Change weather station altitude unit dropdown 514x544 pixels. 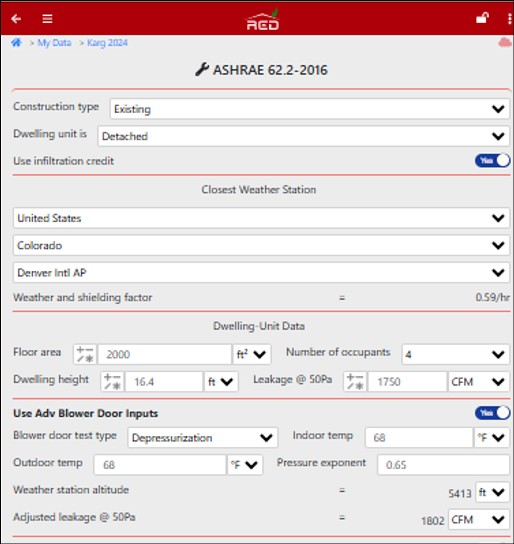[492, 492]
